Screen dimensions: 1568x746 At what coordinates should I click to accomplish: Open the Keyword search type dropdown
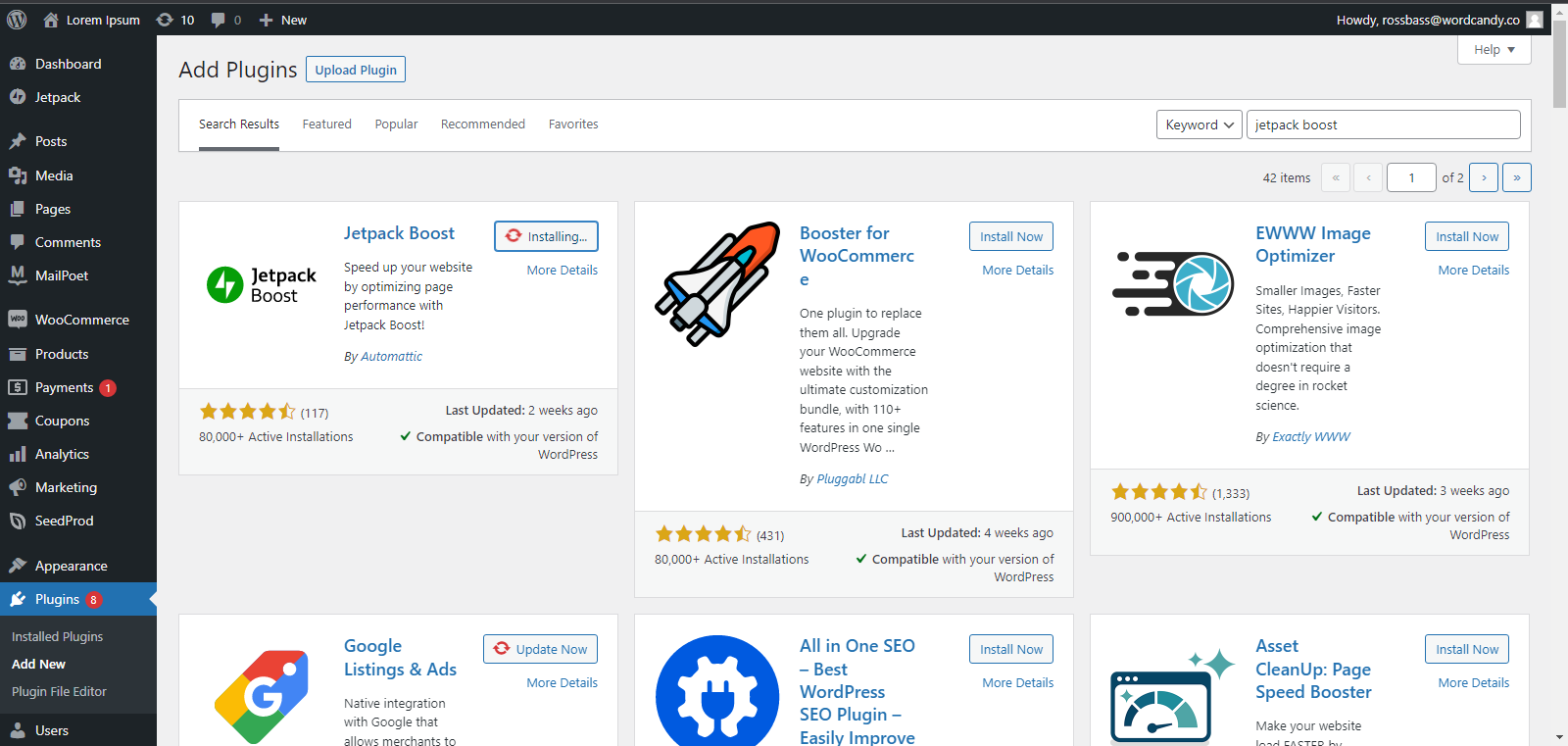[1200, 124]
